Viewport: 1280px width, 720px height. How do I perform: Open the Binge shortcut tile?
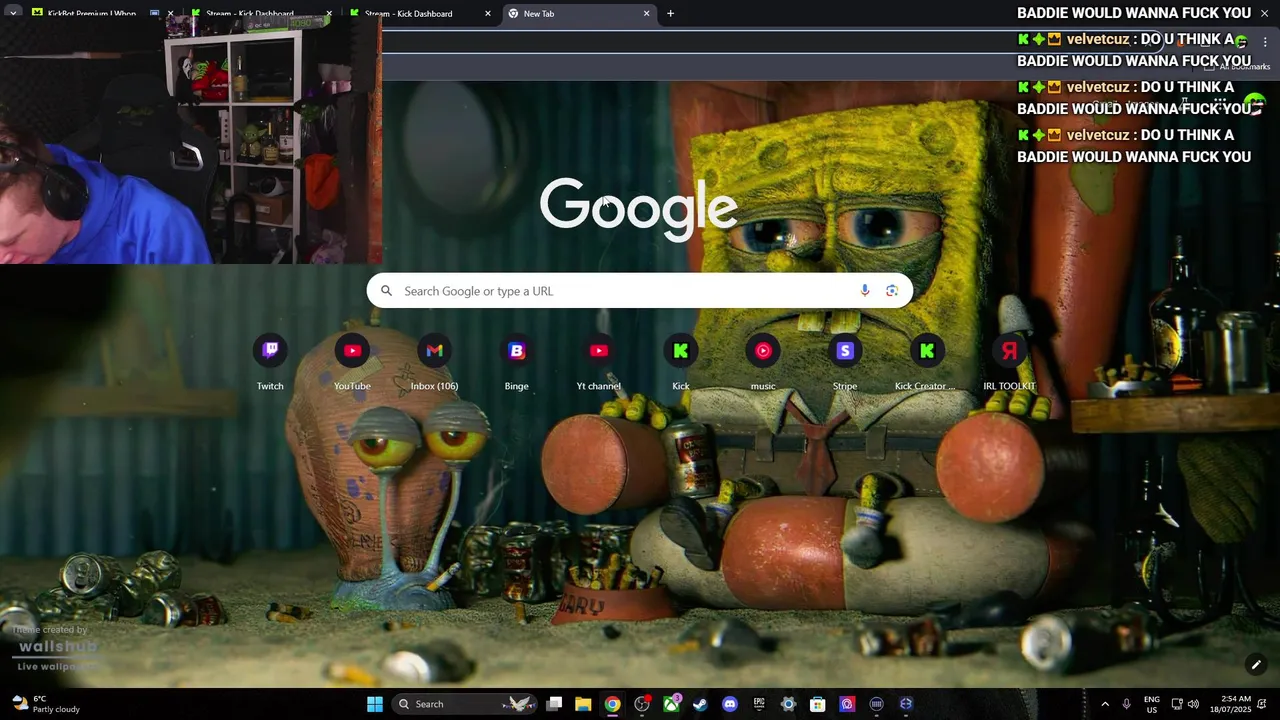point(516,362)
